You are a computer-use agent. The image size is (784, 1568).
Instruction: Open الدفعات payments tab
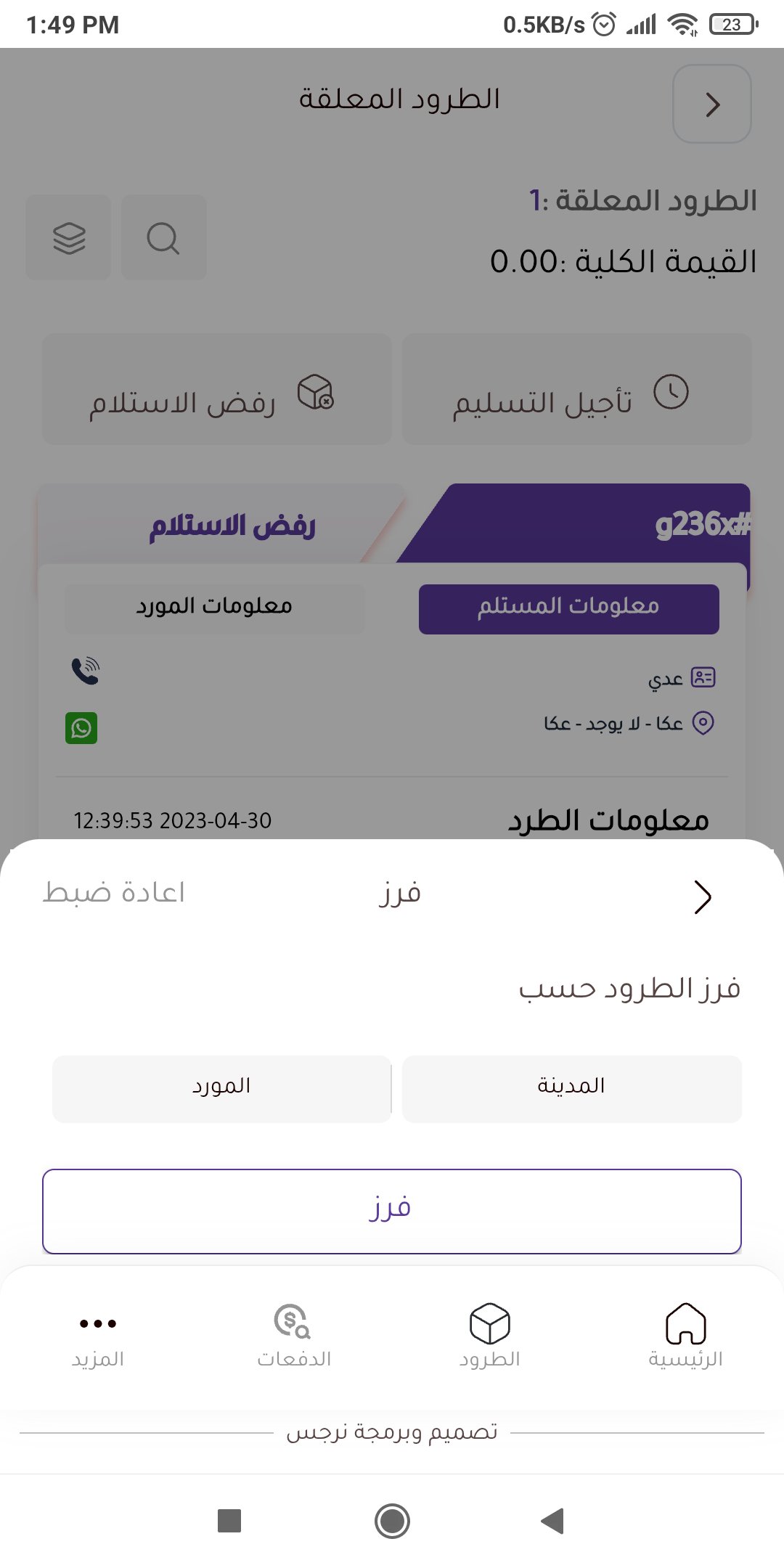pyautogui.click(x=293, y=1335)
